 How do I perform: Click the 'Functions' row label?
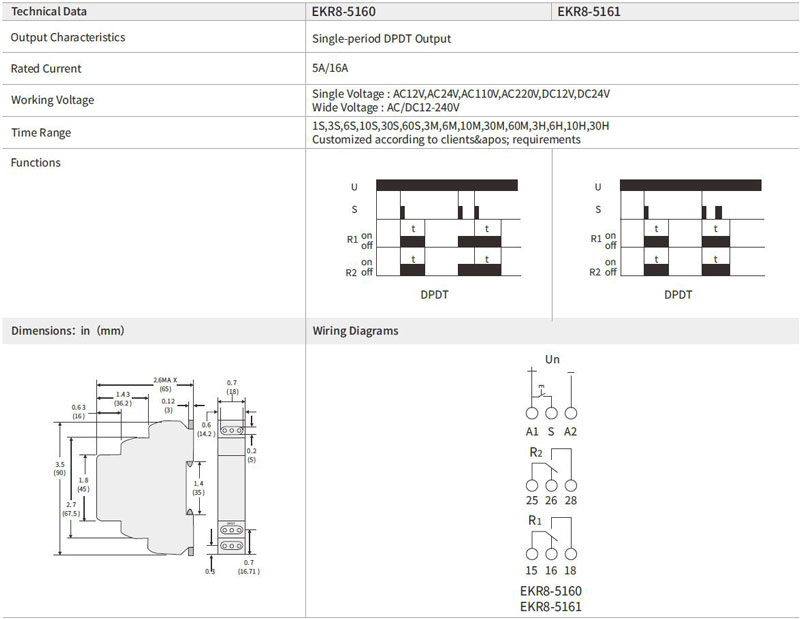(36, 162)
